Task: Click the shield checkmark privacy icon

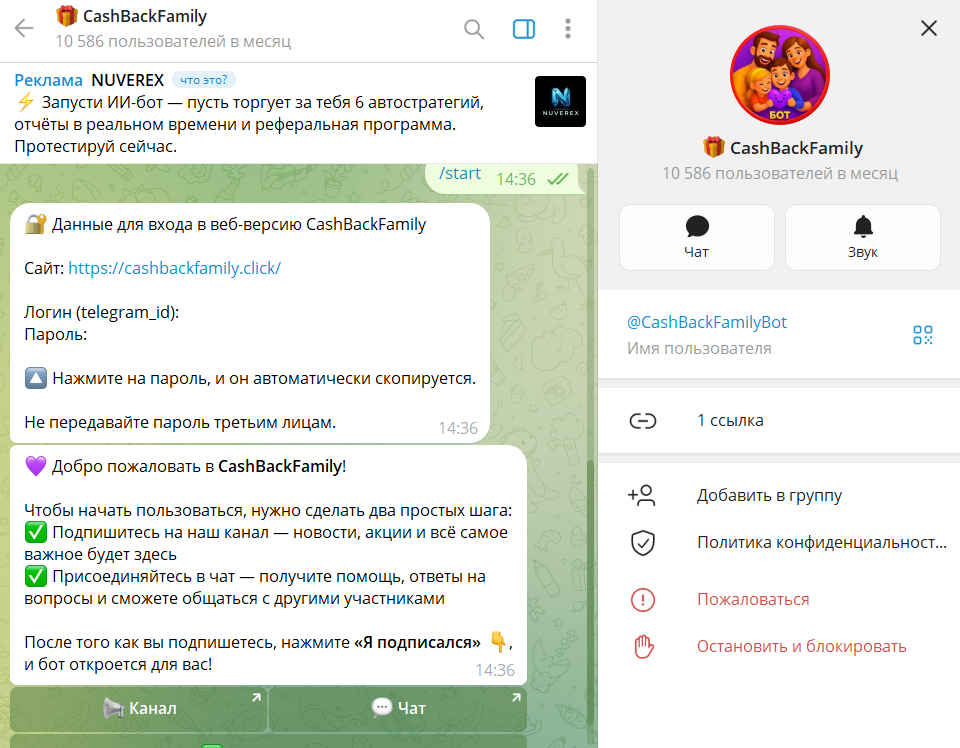Action: coord(643,543)
